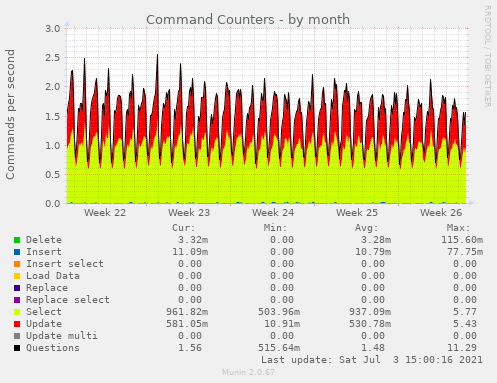Click Insert maximum value '77.75m'

pos(465,252)
